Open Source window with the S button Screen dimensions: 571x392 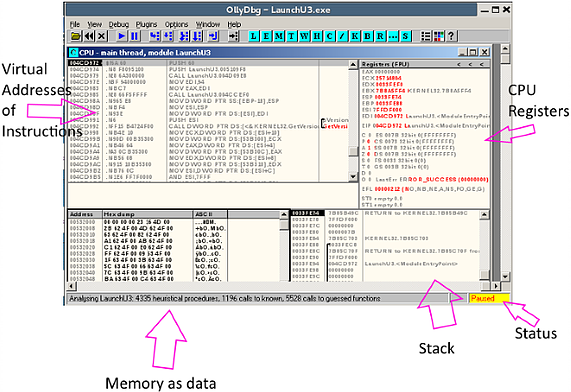[x=405, y=36]
